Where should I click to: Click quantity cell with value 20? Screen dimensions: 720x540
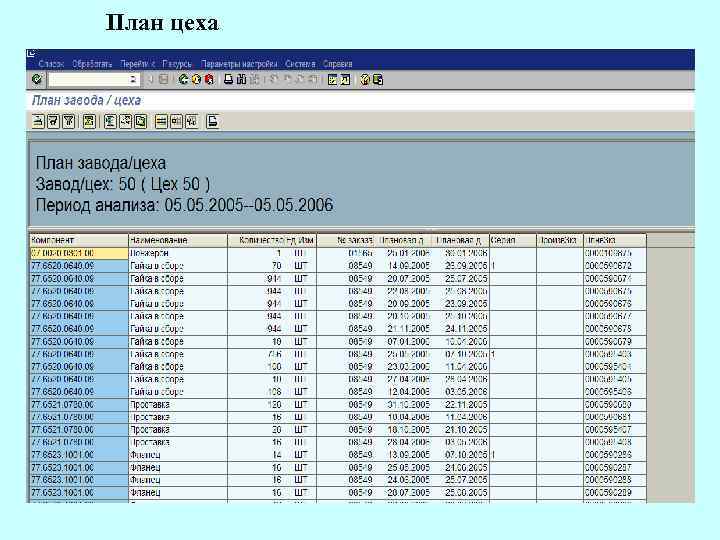coord(256,430)
